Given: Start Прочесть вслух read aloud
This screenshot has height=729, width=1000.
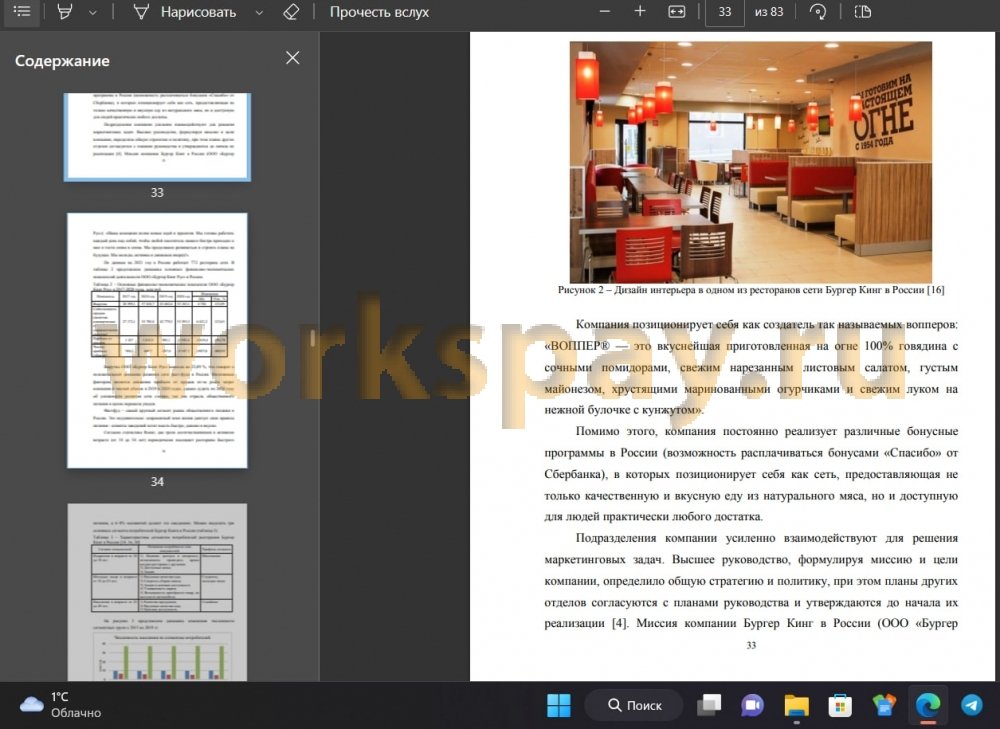Looking at the screenshot, I should (x=379, y=11).
